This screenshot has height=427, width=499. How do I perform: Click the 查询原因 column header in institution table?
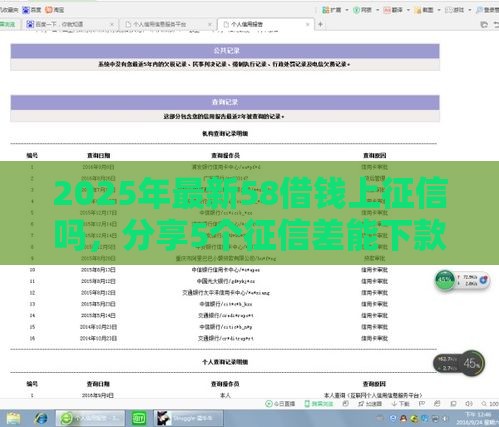[375, 156]
